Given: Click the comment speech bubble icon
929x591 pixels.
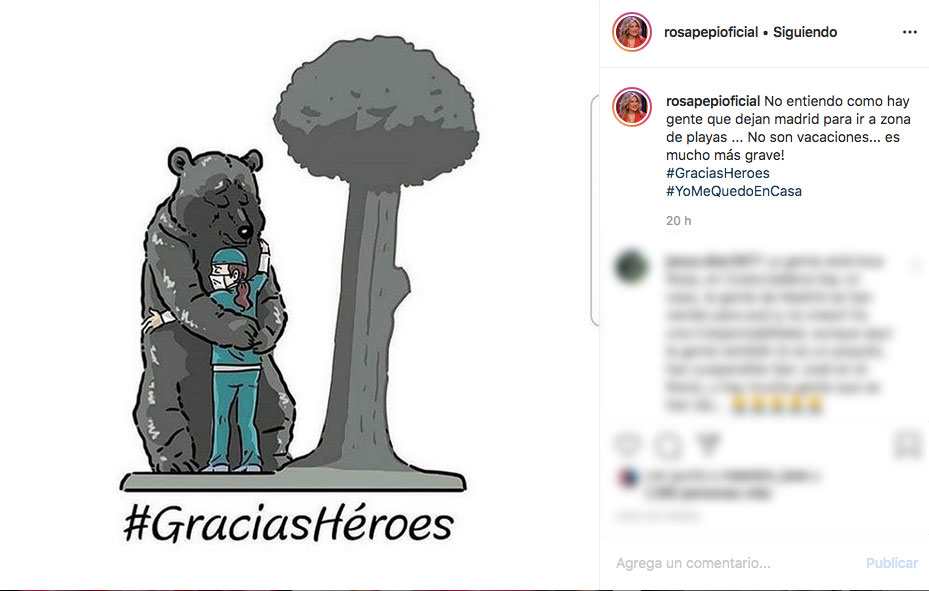Looking at the screenshot, I should 668,445.
